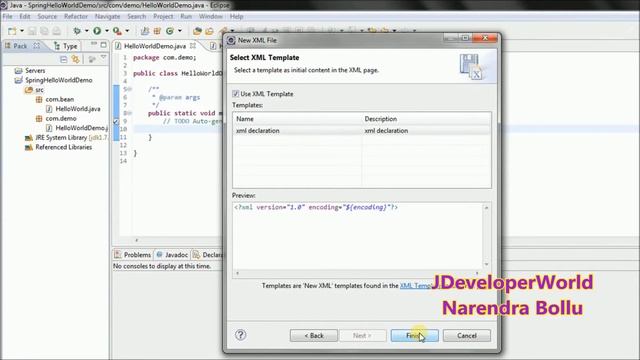The width and height of the screenshot is (640, 360).
Task: Maximize the Package Explorer view
Action: coord(103,44)
